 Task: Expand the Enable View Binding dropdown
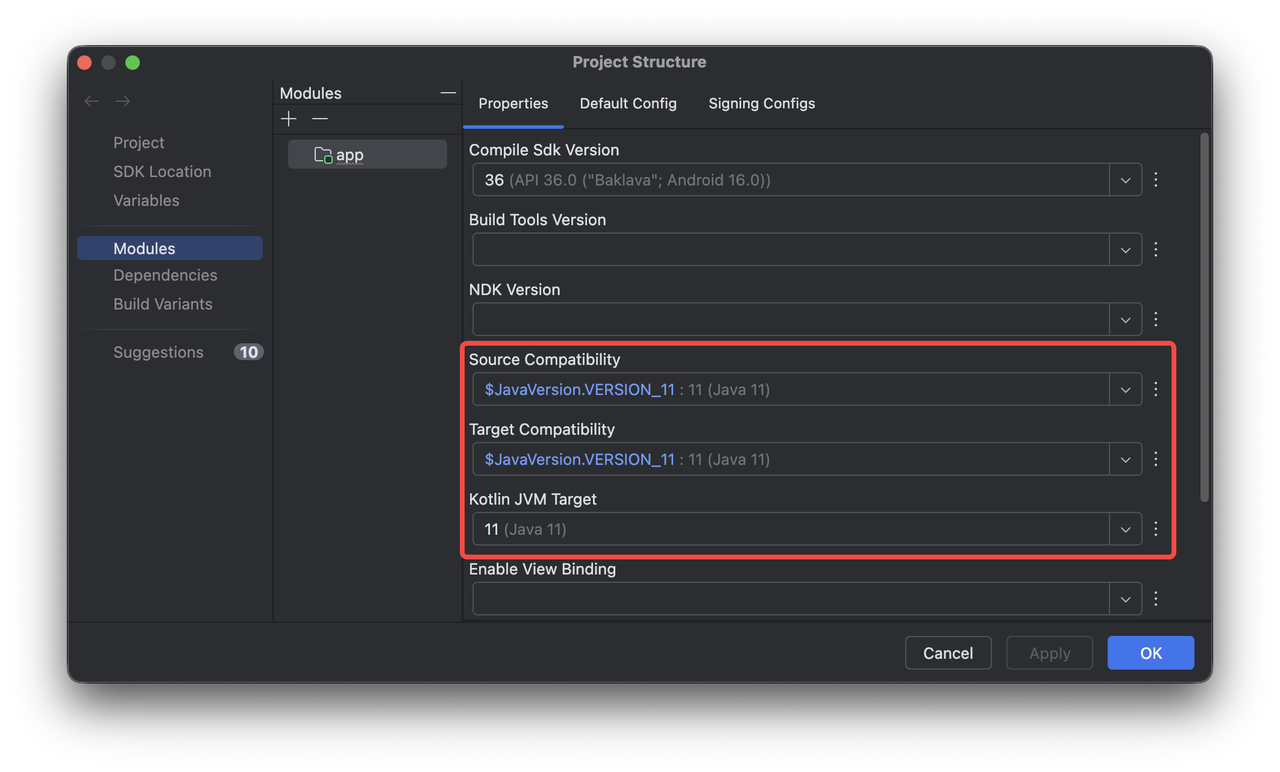pos(1125,599)
